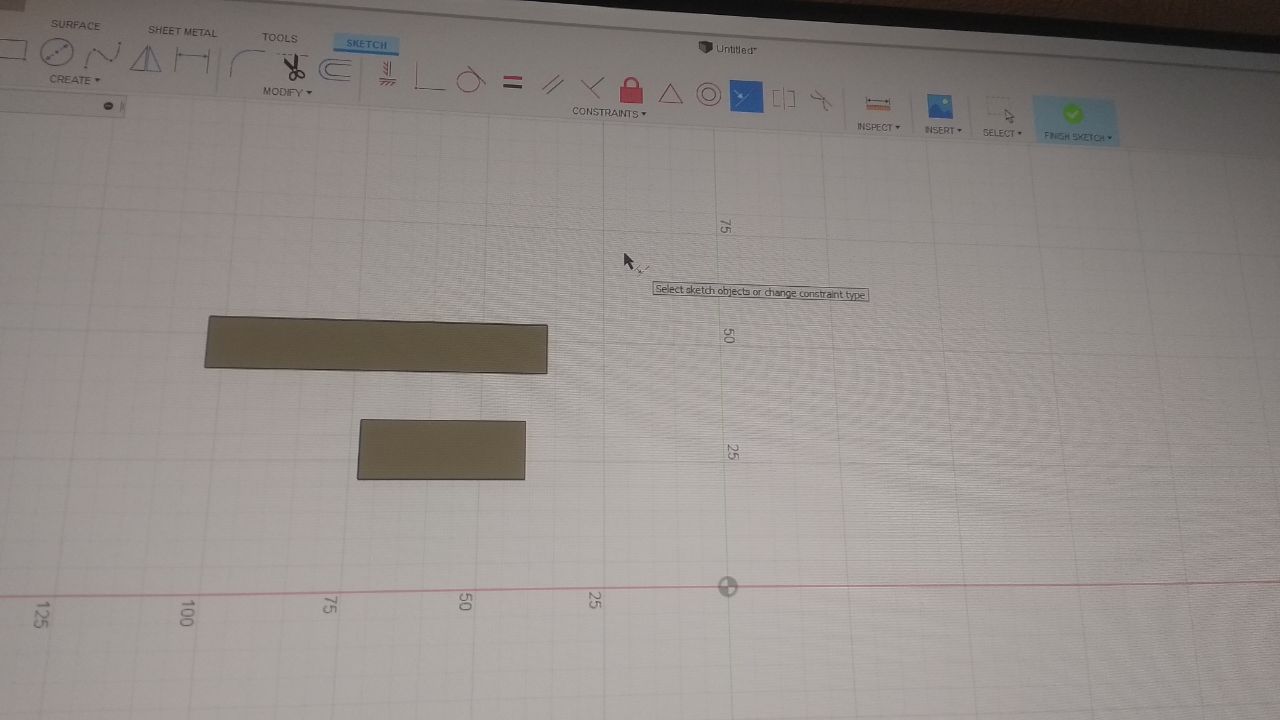Switch to the SURFACE tab
Screen dimensions: 1280x720
(76, 24)
